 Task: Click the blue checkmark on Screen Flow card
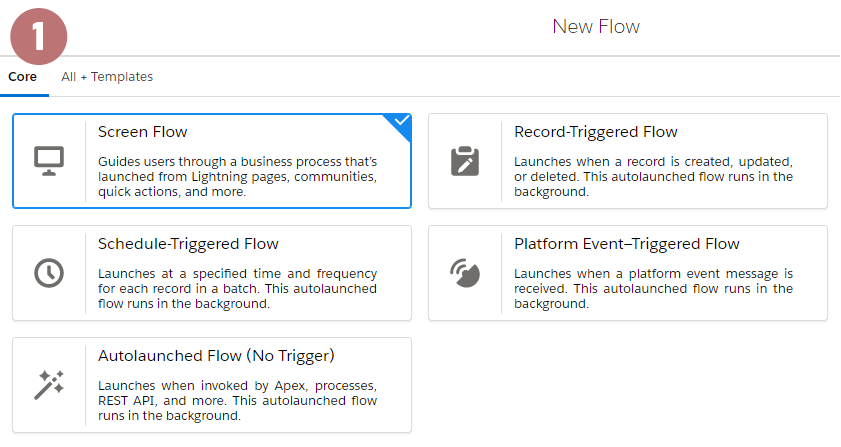401,121
